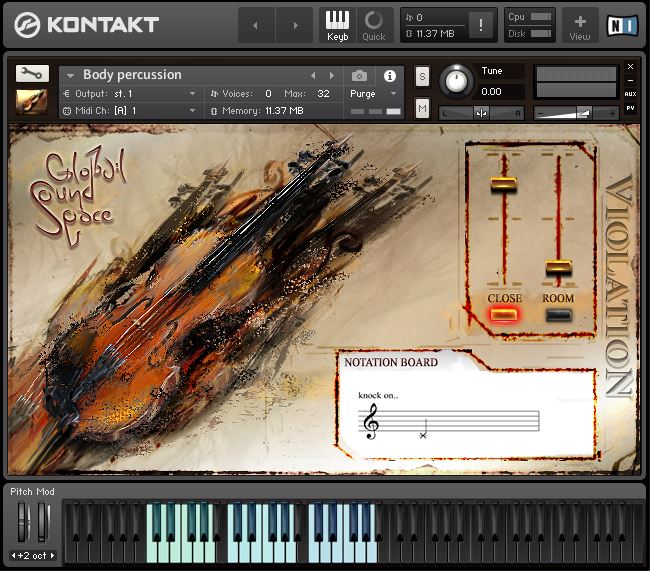Open the View menu

pos(580,27)
